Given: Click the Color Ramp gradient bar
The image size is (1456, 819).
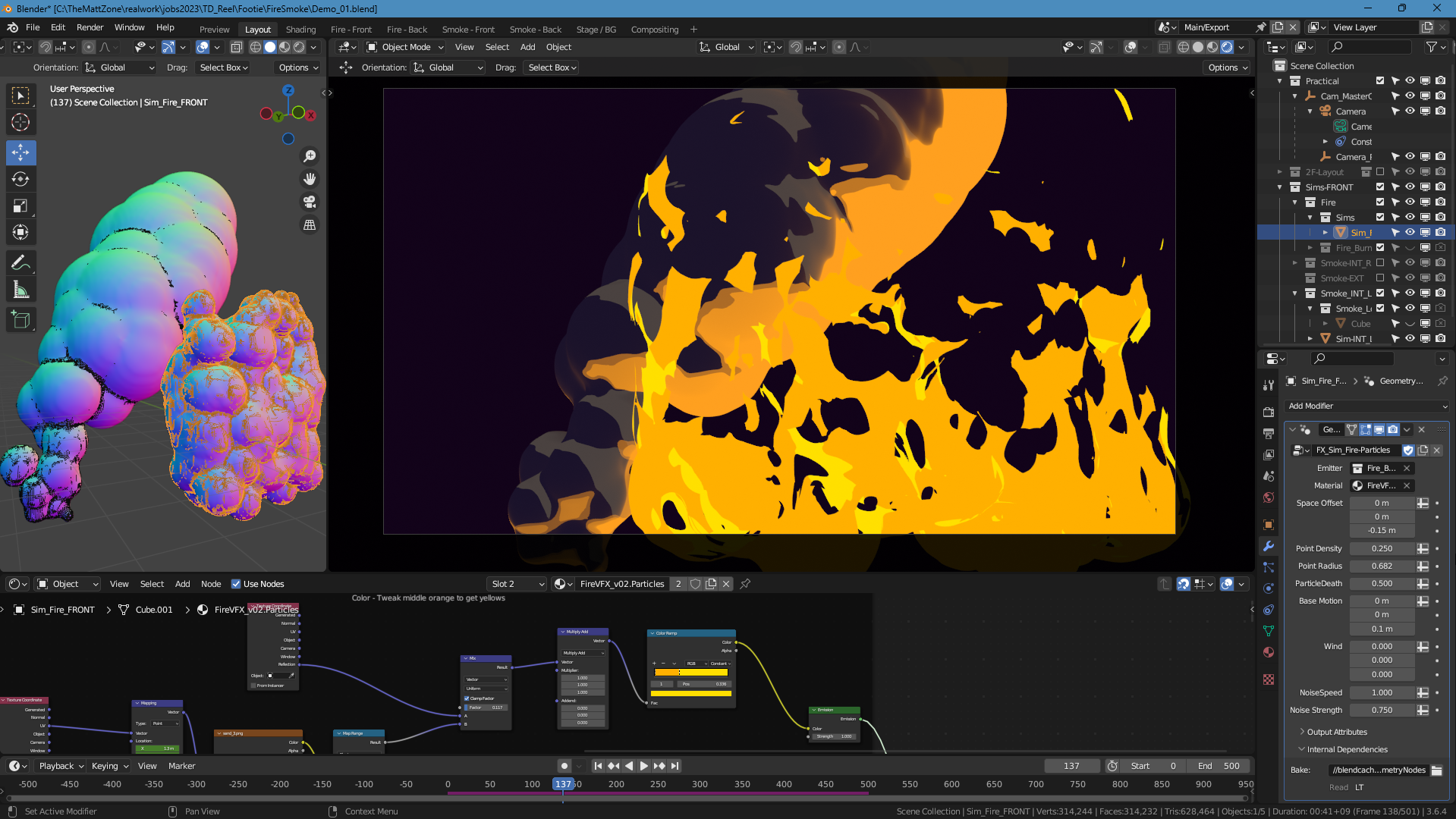Looking at the screenshot, I should click(x=690, y=673).
